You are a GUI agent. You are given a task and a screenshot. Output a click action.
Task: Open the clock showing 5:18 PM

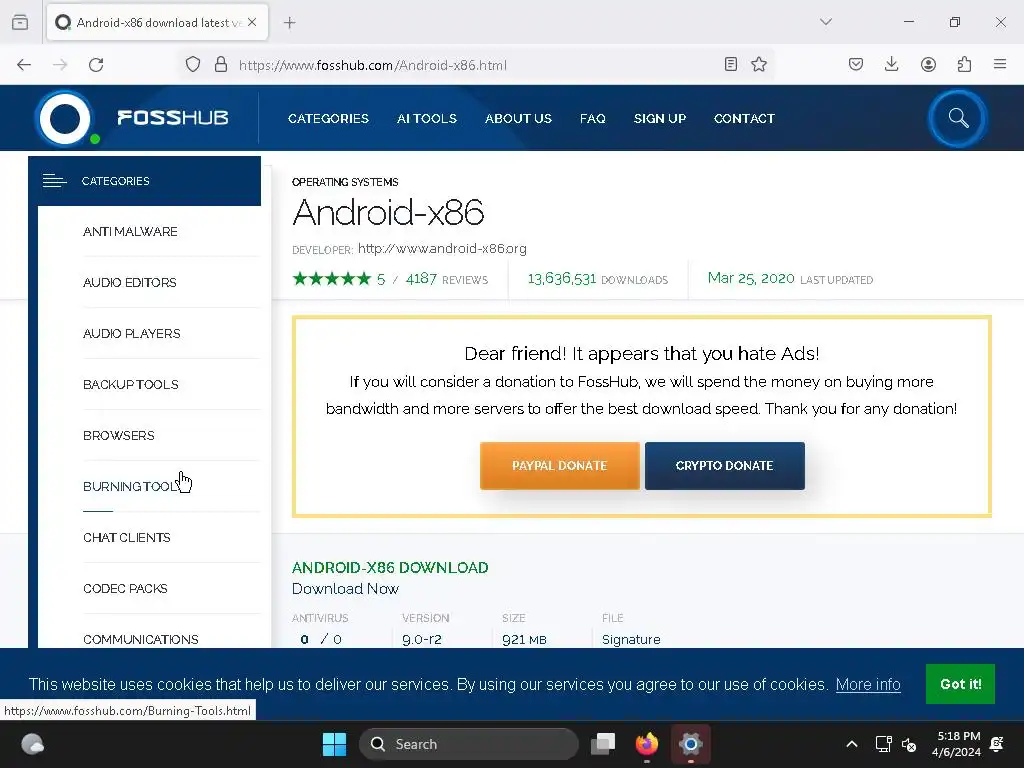(956, 744)
